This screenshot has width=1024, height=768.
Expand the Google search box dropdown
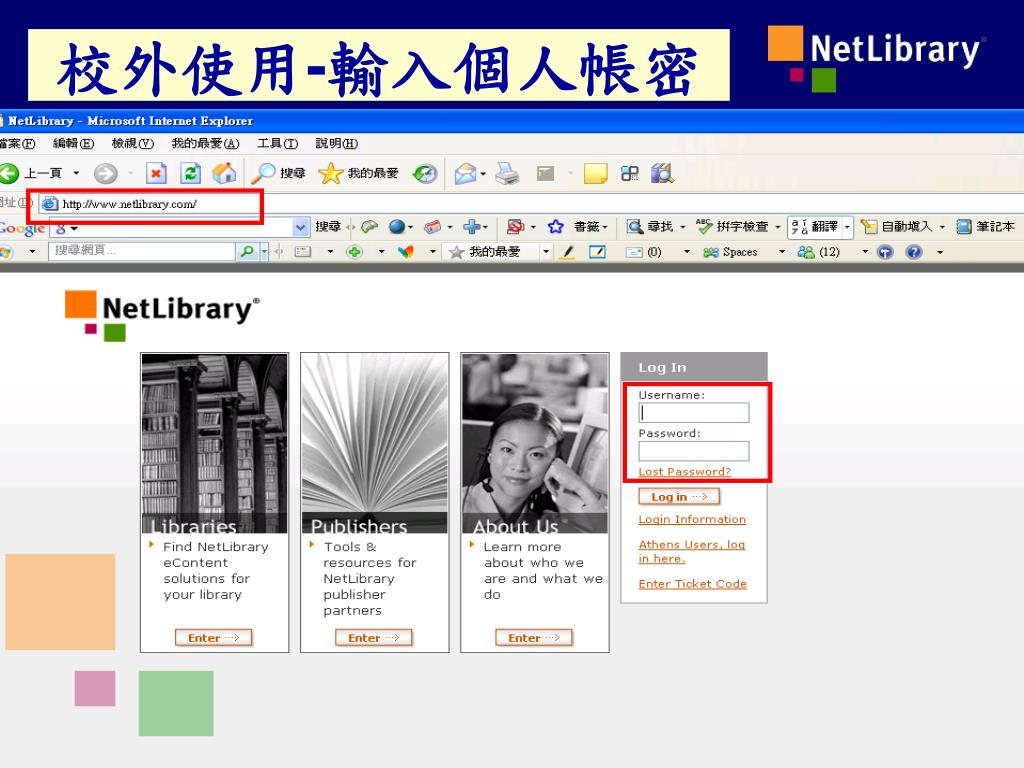(x=300, y=227)
